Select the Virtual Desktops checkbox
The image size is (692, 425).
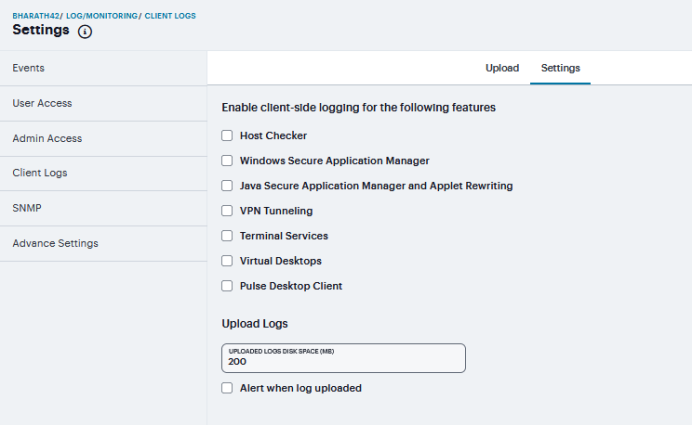[x=227, y=261]
